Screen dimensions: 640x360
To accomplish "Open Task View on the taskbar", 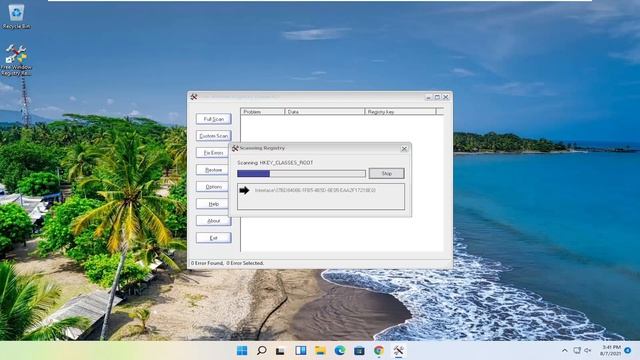I will [x=280, y=351].
